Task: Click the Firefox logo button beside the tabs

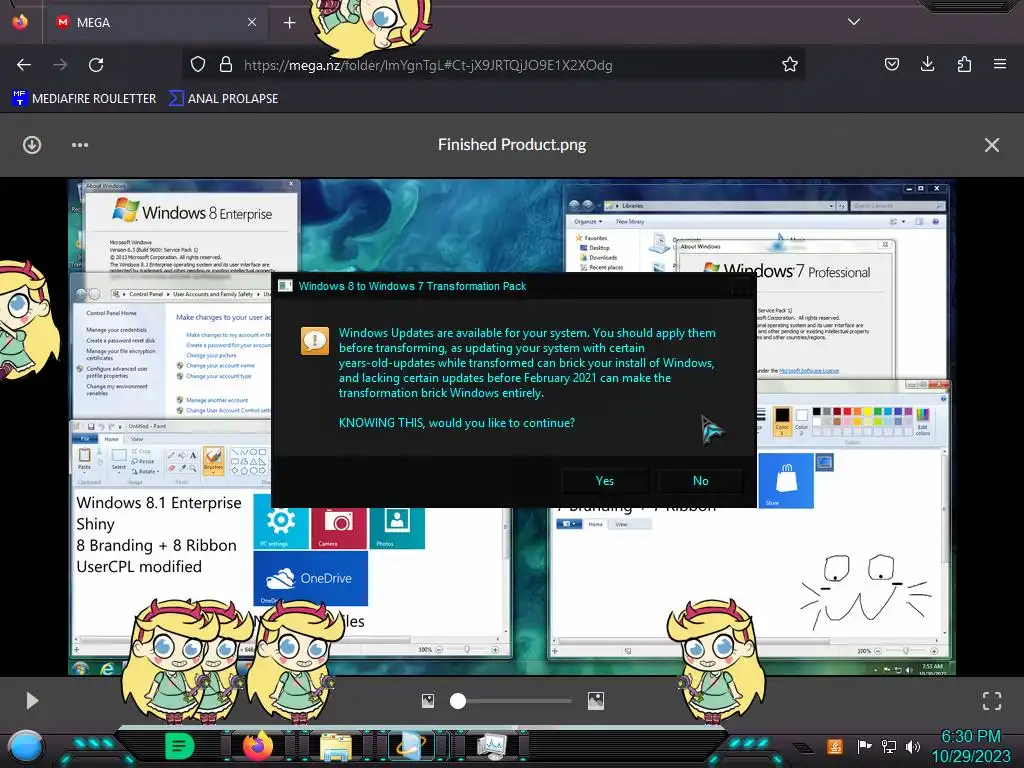Action: 20,22
